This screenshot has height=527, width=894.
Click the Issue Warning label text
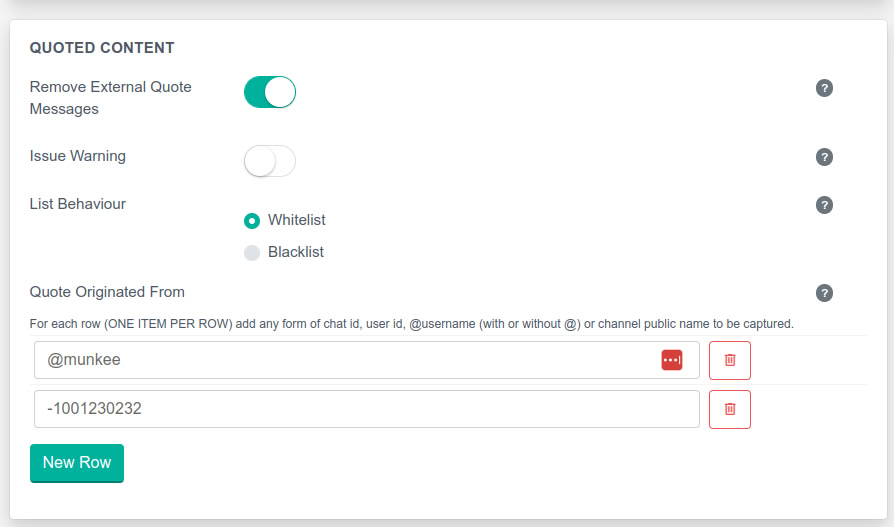(78, 156)
